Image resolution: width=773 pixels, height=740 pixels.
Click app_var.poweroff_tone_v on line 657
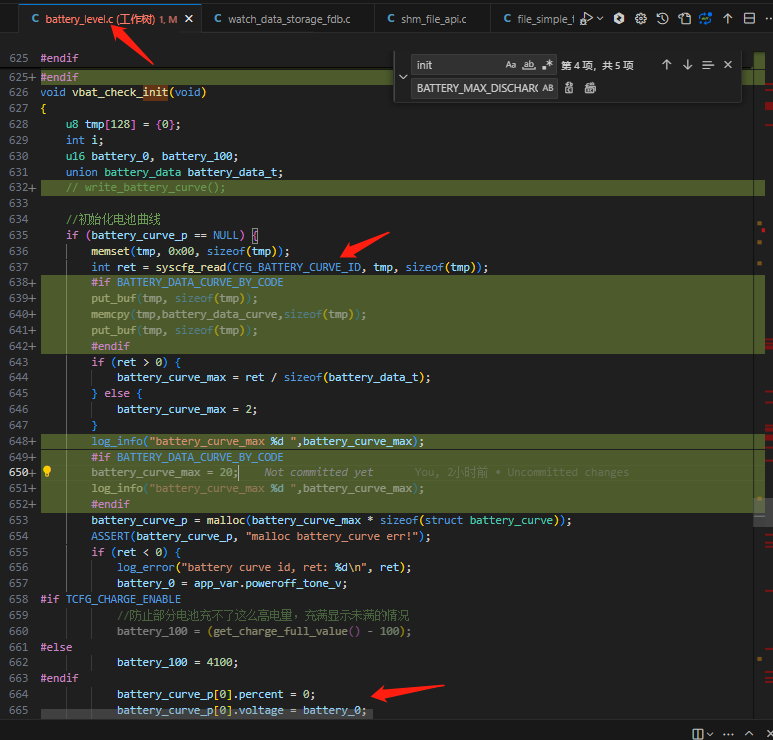[x=267, y=584]
